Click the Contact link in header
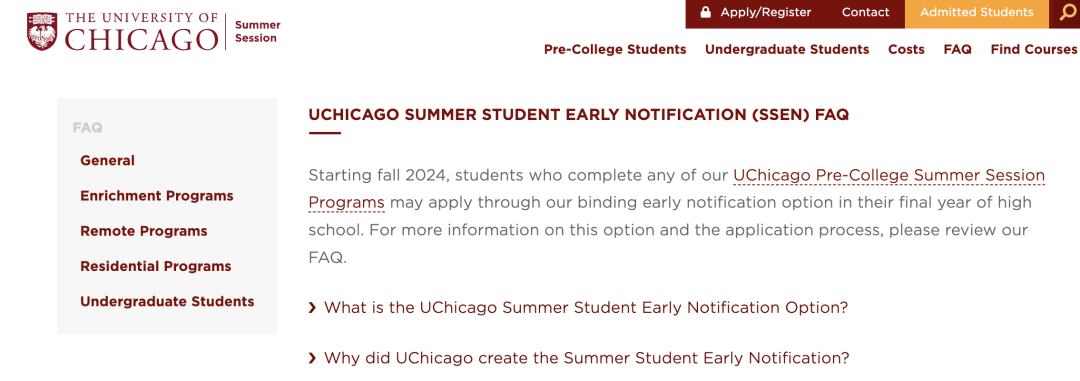The width and height of the screenshot is (1080, 381). coord(866,12)
